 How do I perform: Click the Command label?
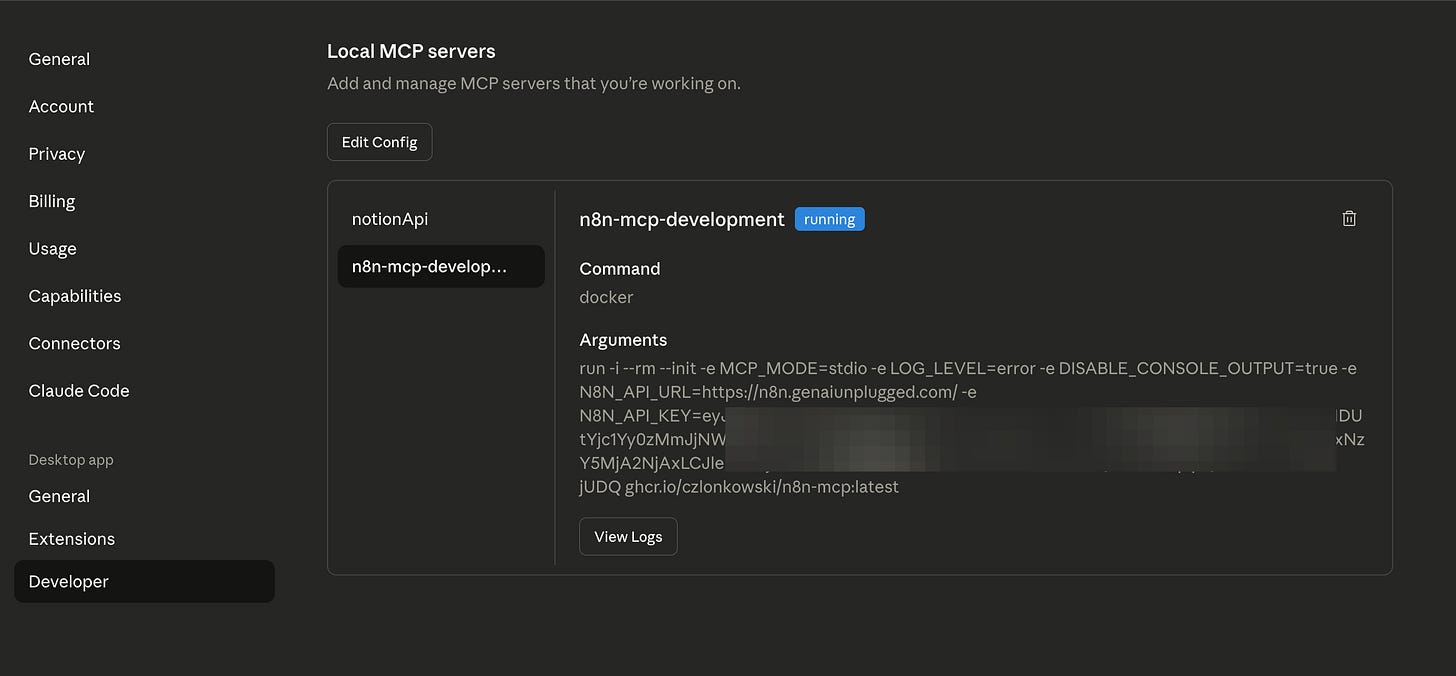(620, 268)
